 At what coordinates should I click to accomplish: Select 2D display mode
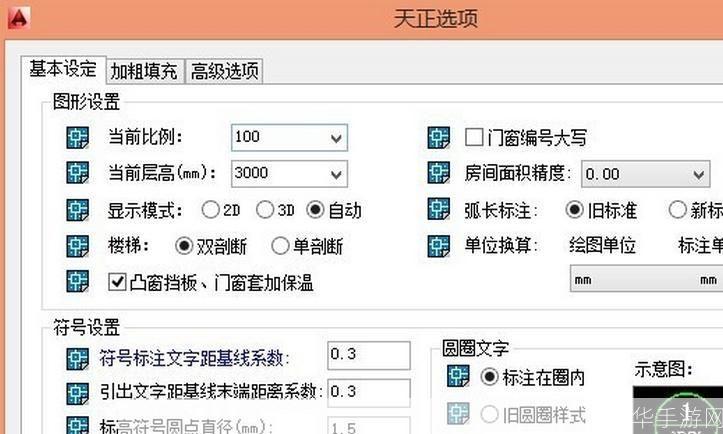(210, 210)
